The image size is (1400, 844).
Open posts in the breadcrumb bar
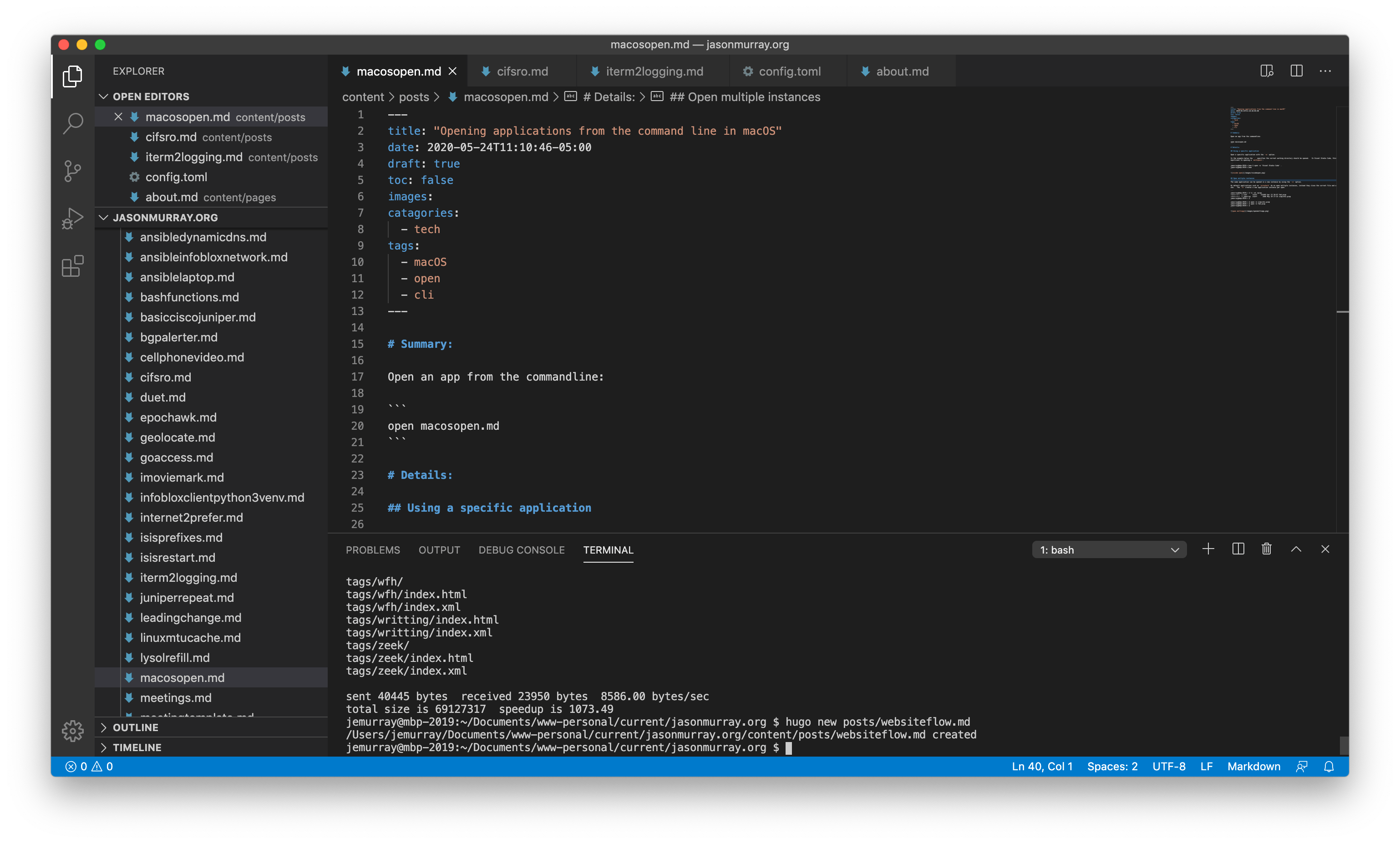point(414,97)
